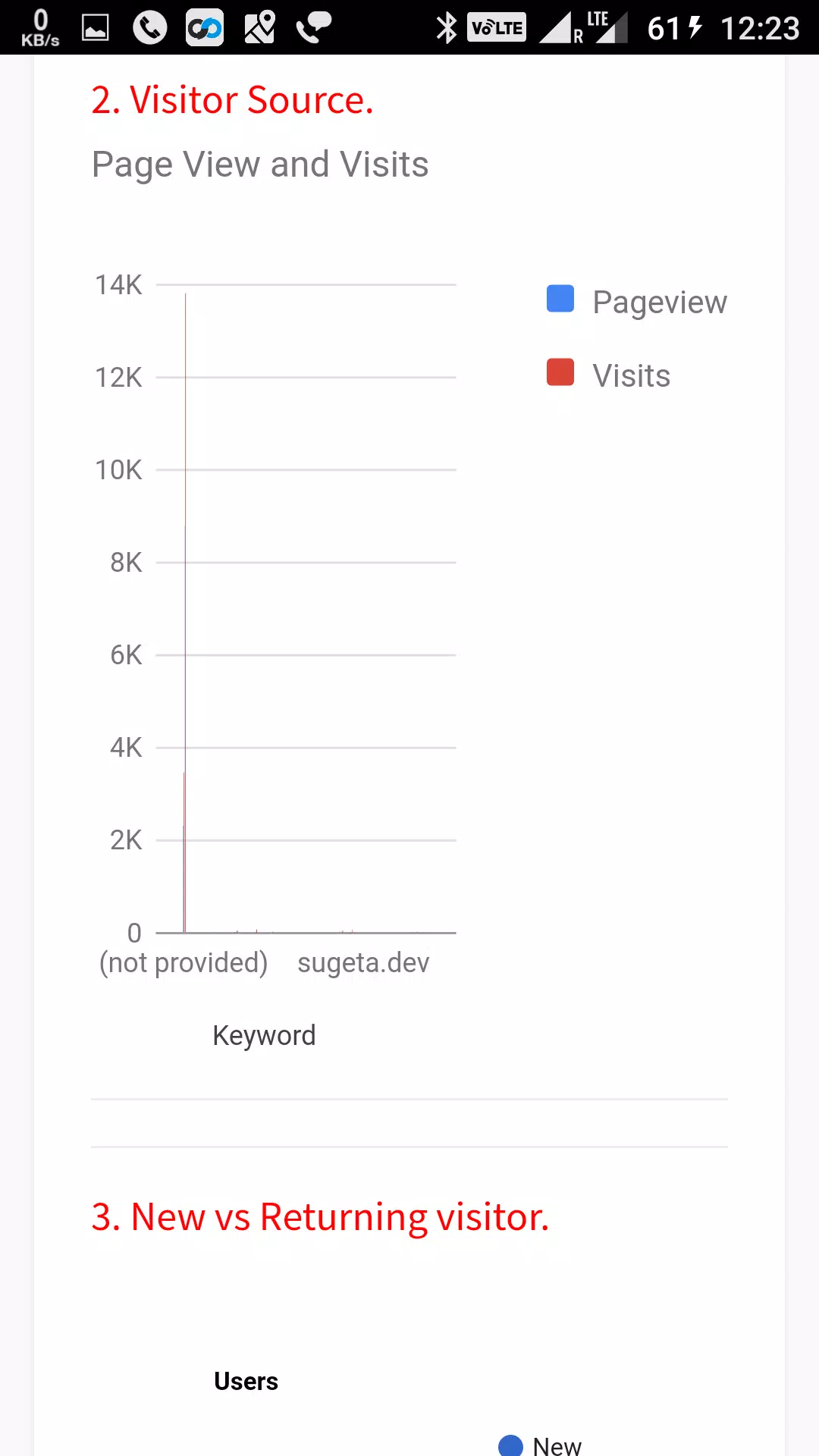Click the red Visits legend swatch
Image resolution: width=819 pixels, height=1456 pixels.
[x=560, y=372]
